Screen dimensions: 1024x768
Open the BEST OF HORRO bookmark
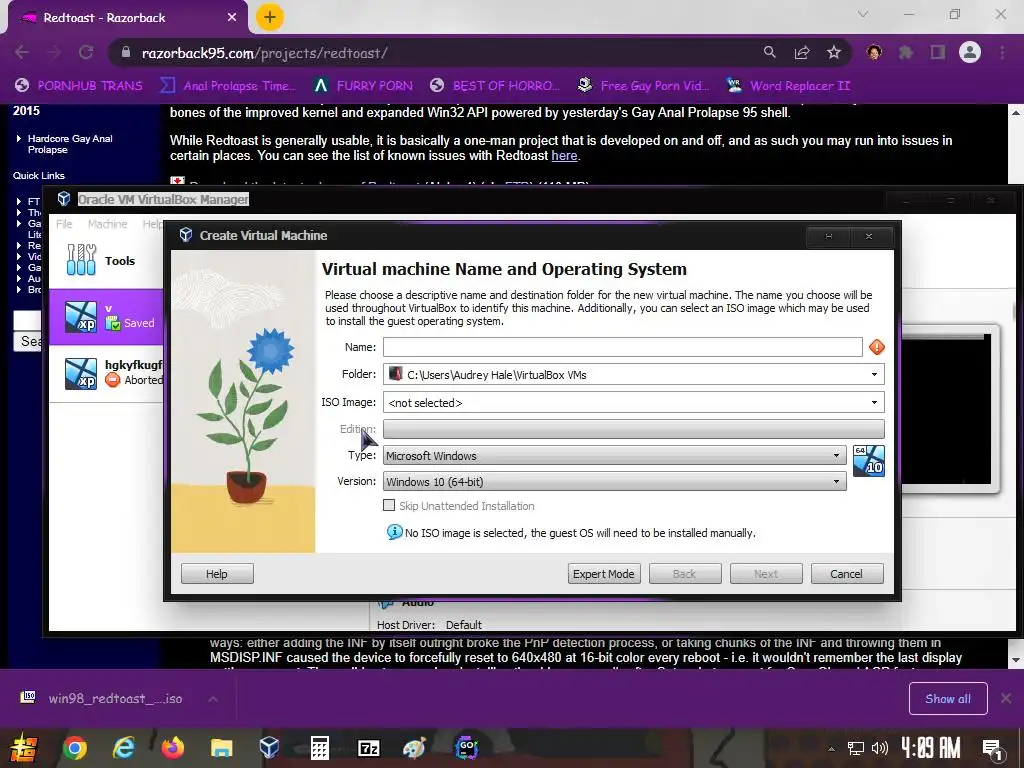pyautogui.click(x=496, y=86)
